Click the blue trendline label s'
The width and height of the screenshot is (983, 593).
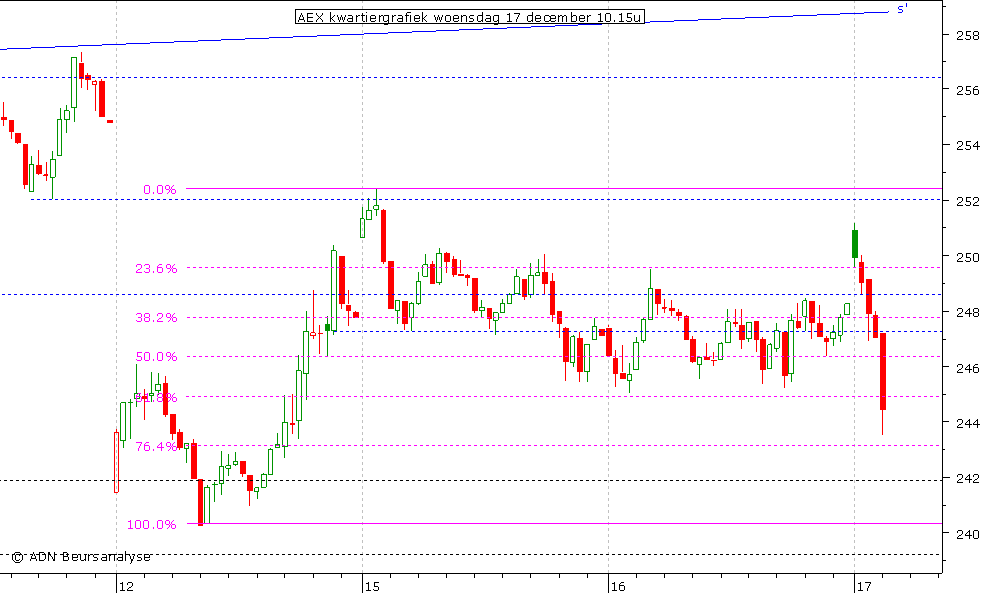pos(902,9)
